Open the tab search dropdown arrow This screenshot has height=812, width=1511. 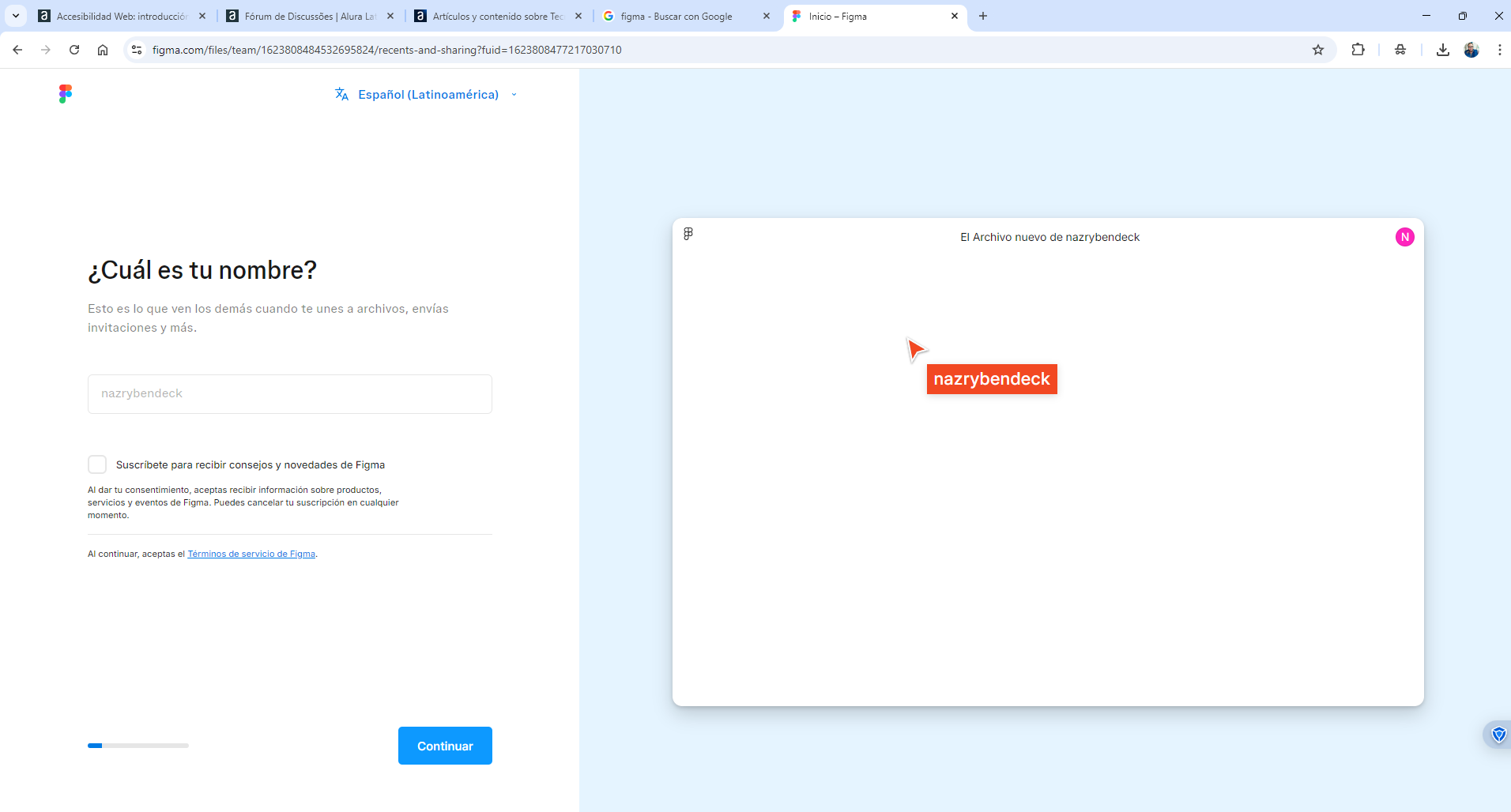click(16, 16)
